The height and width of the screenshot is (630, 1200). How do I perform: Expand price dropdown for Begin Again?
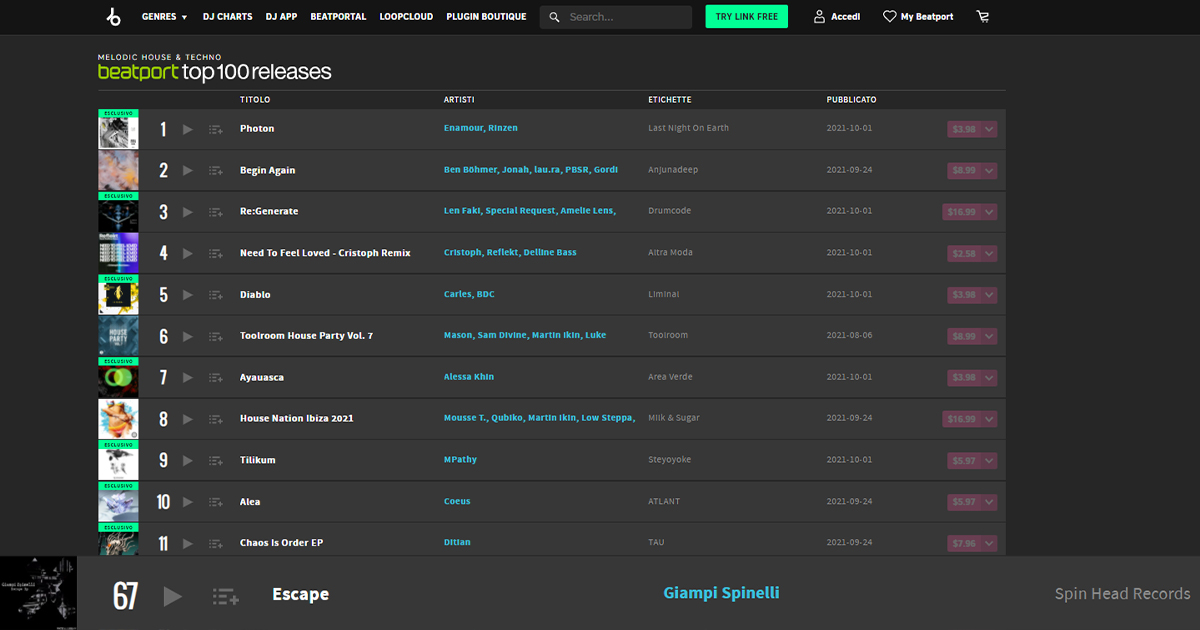tap(989, 171)
